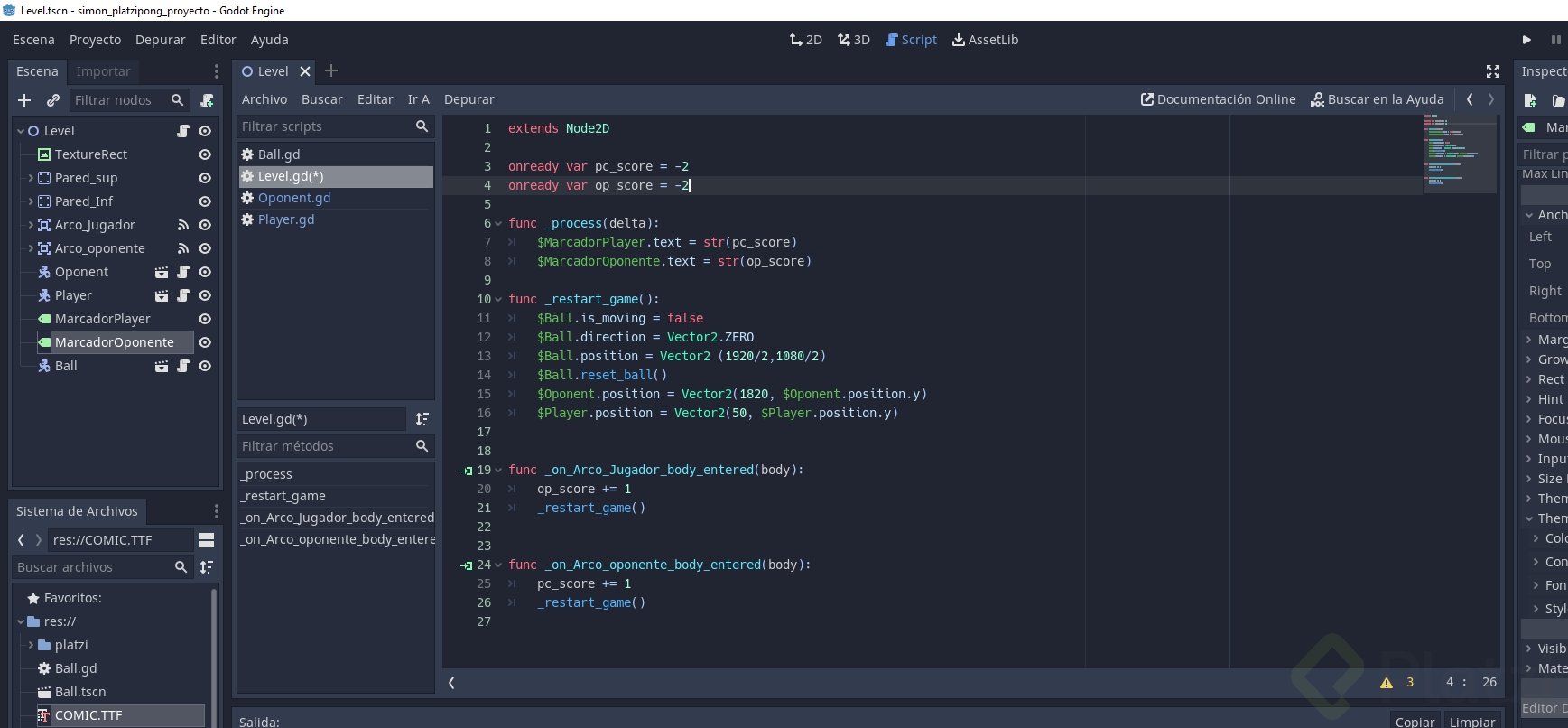Open script icon on Level node
The image size is (1568, 728).
tap(183, 131)
